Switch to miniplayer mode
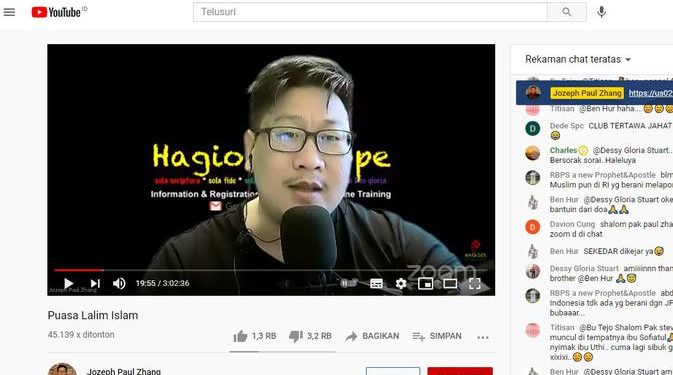673x375 pixels. tap(425, 283)
